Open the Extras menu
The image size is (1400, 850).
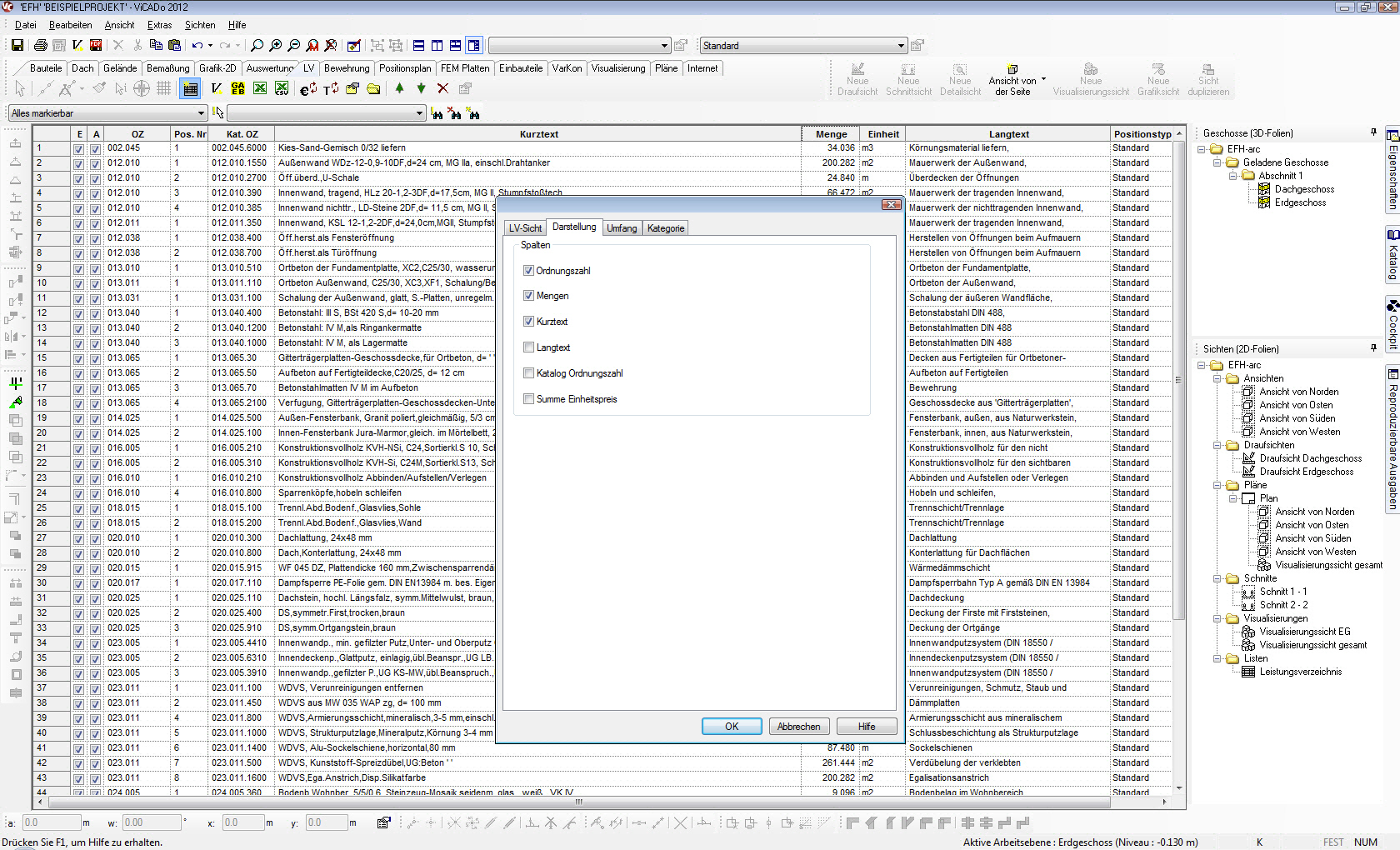[x=159, y=25]
